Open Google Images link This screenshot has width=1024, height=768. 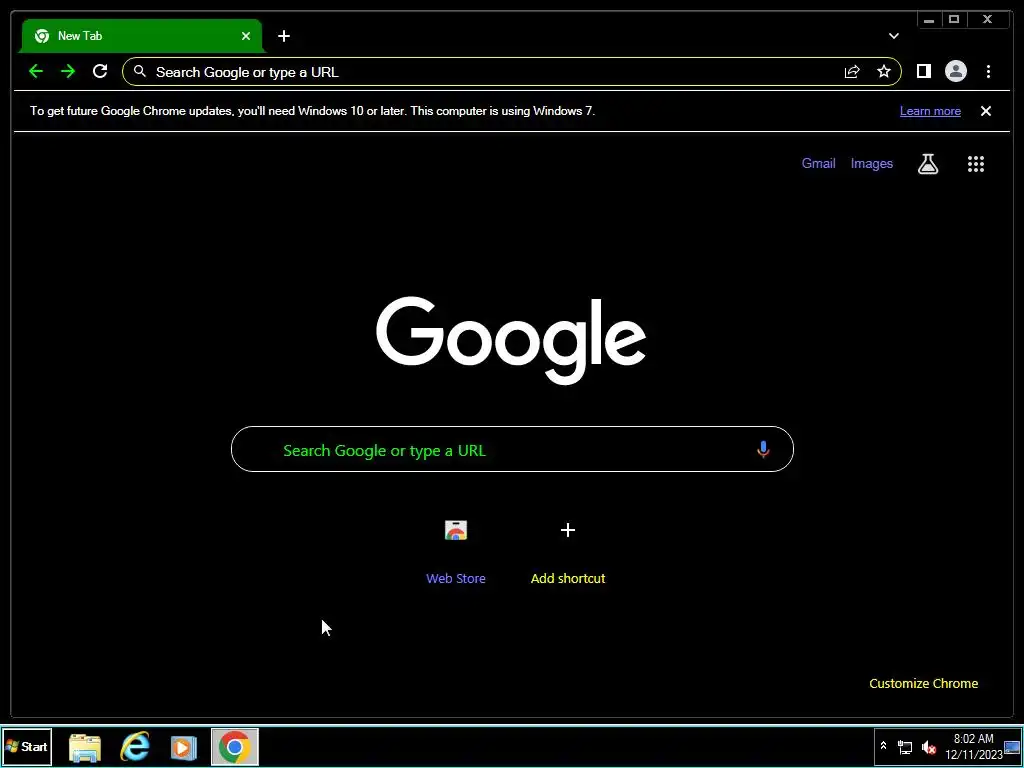(871, 163)
